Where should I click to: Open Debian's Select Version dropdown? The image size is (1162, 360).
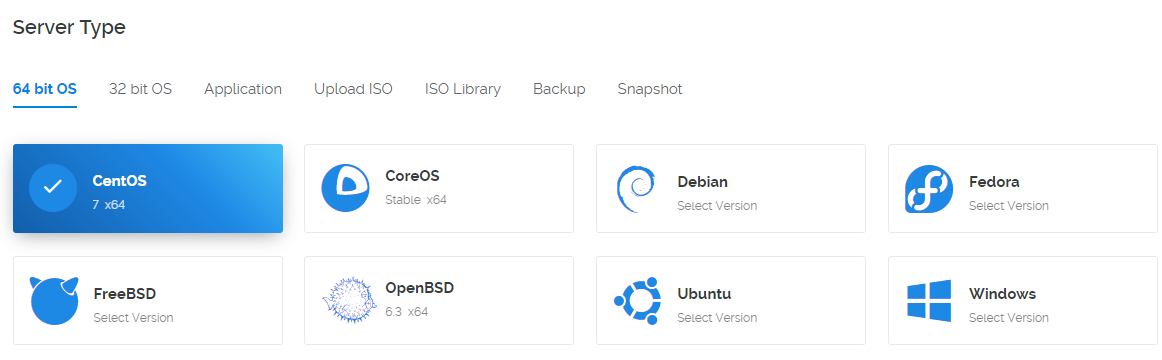(x=717, y=205)
